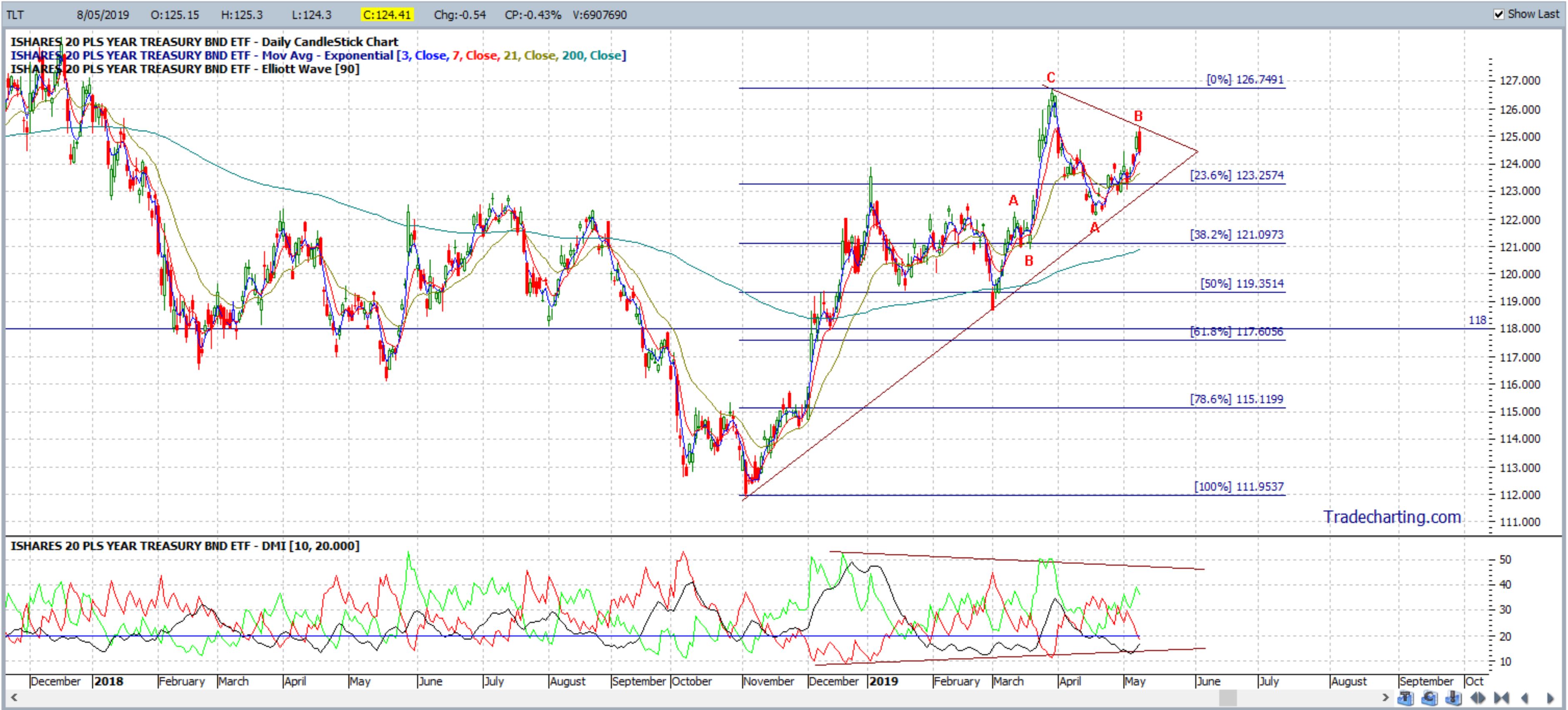Open the C toolbox icon in bottom toolbar

[x=1429, y=697]
